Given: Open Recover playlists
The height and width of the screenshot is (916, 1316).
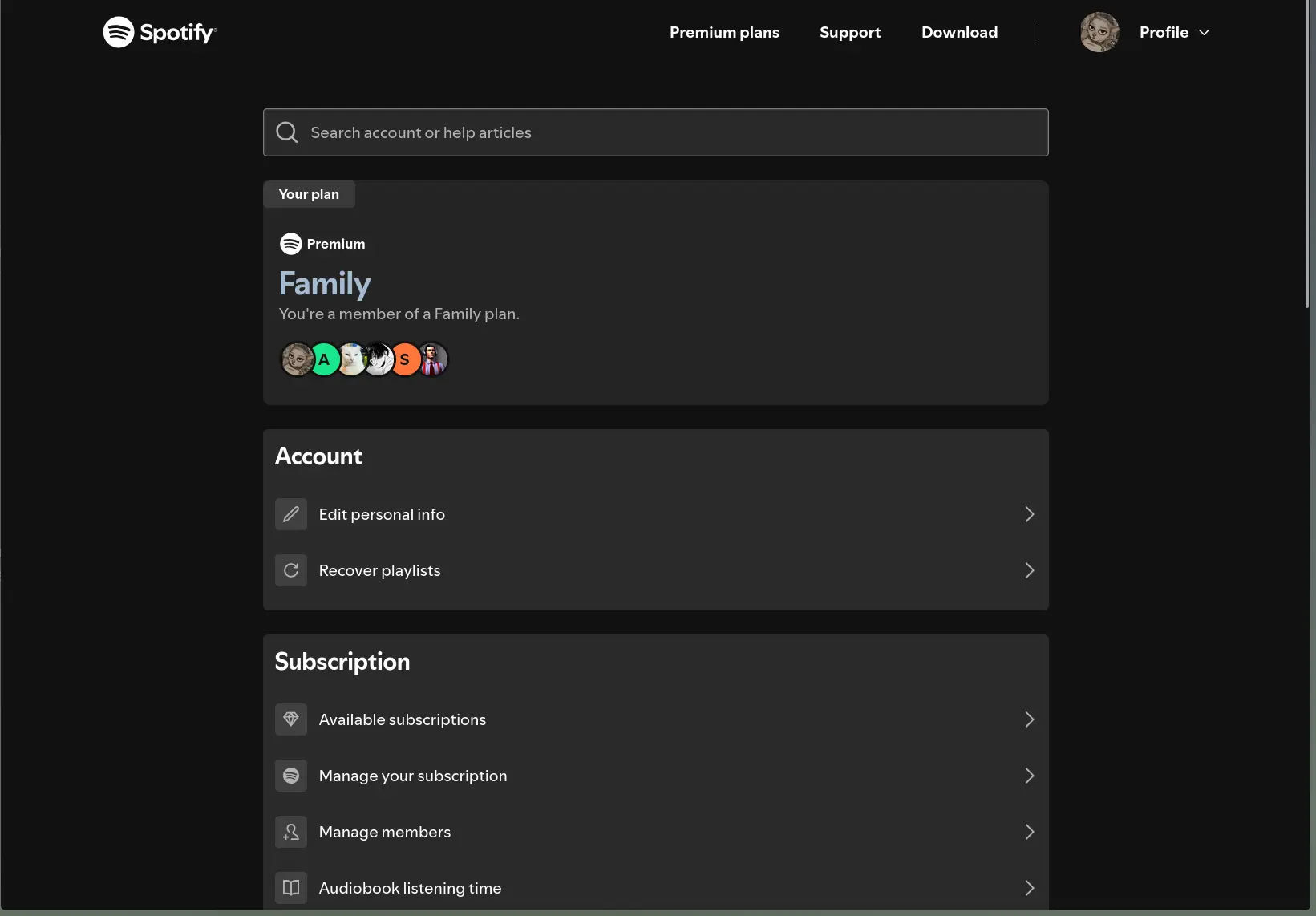Looking at the screenshot, I should pyautogui.click(x=655, y=570).
